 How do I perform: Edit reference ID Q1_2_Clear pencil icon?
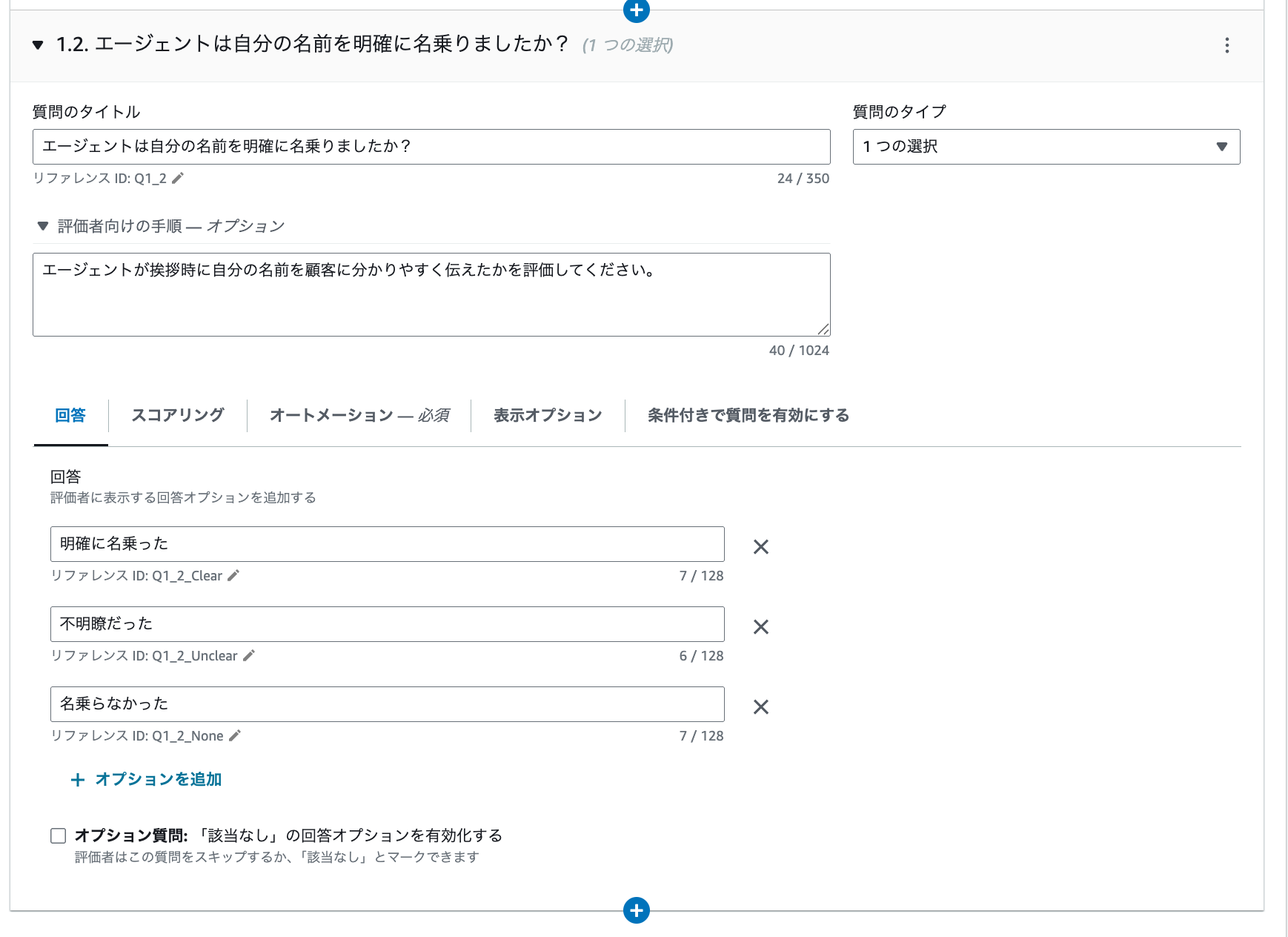coord(233,575)
